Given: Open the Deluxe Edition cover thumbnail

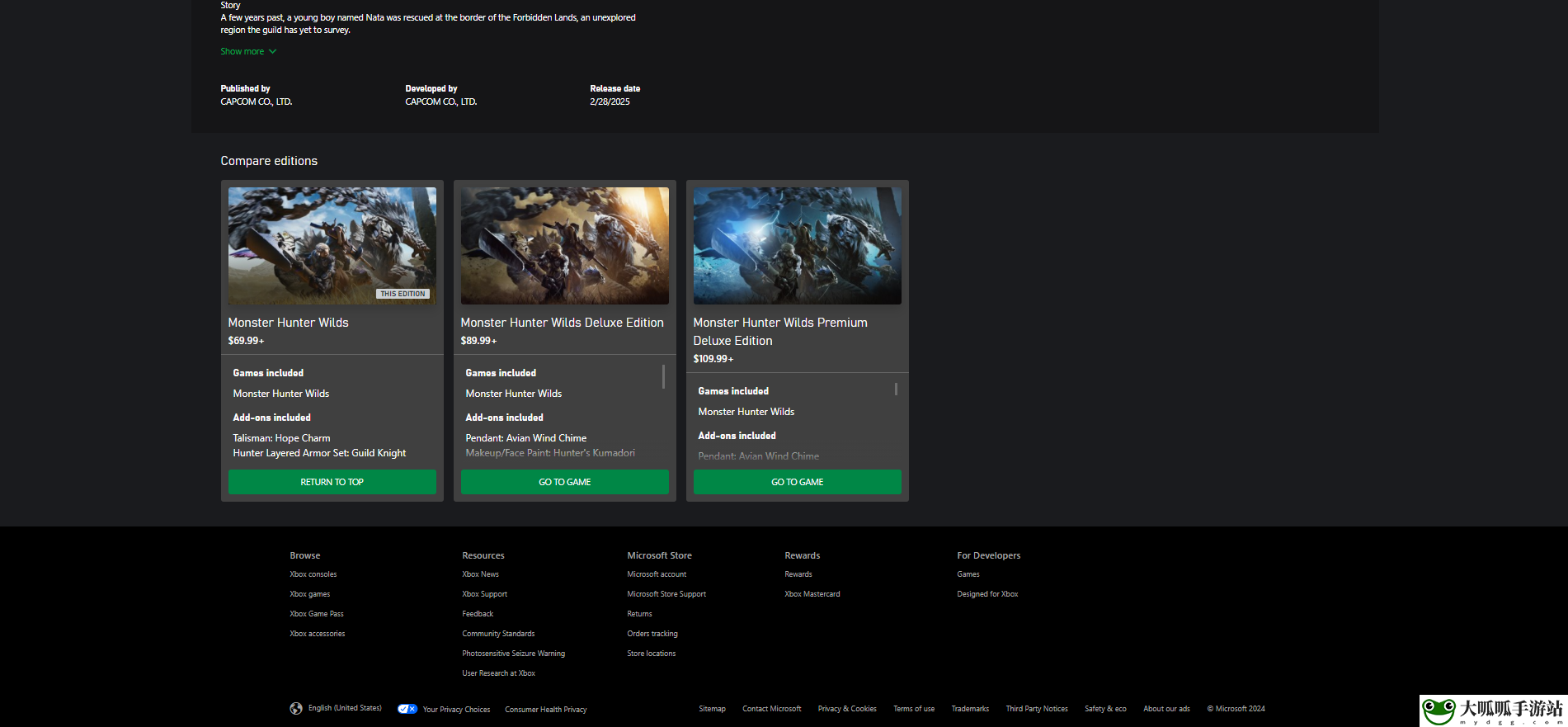Looking at the screenshot, I should coord(565,246).
